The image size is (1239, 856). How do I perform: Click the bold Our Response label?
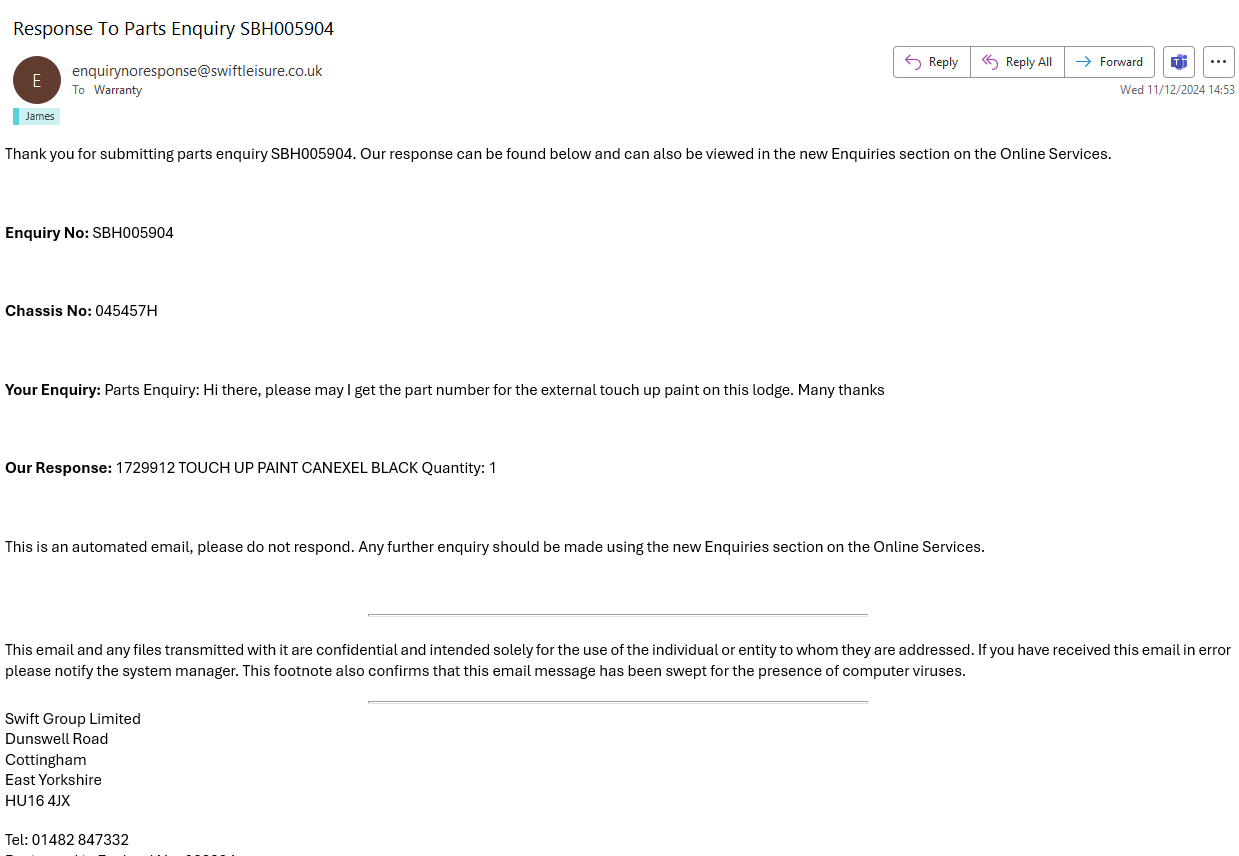58,468
